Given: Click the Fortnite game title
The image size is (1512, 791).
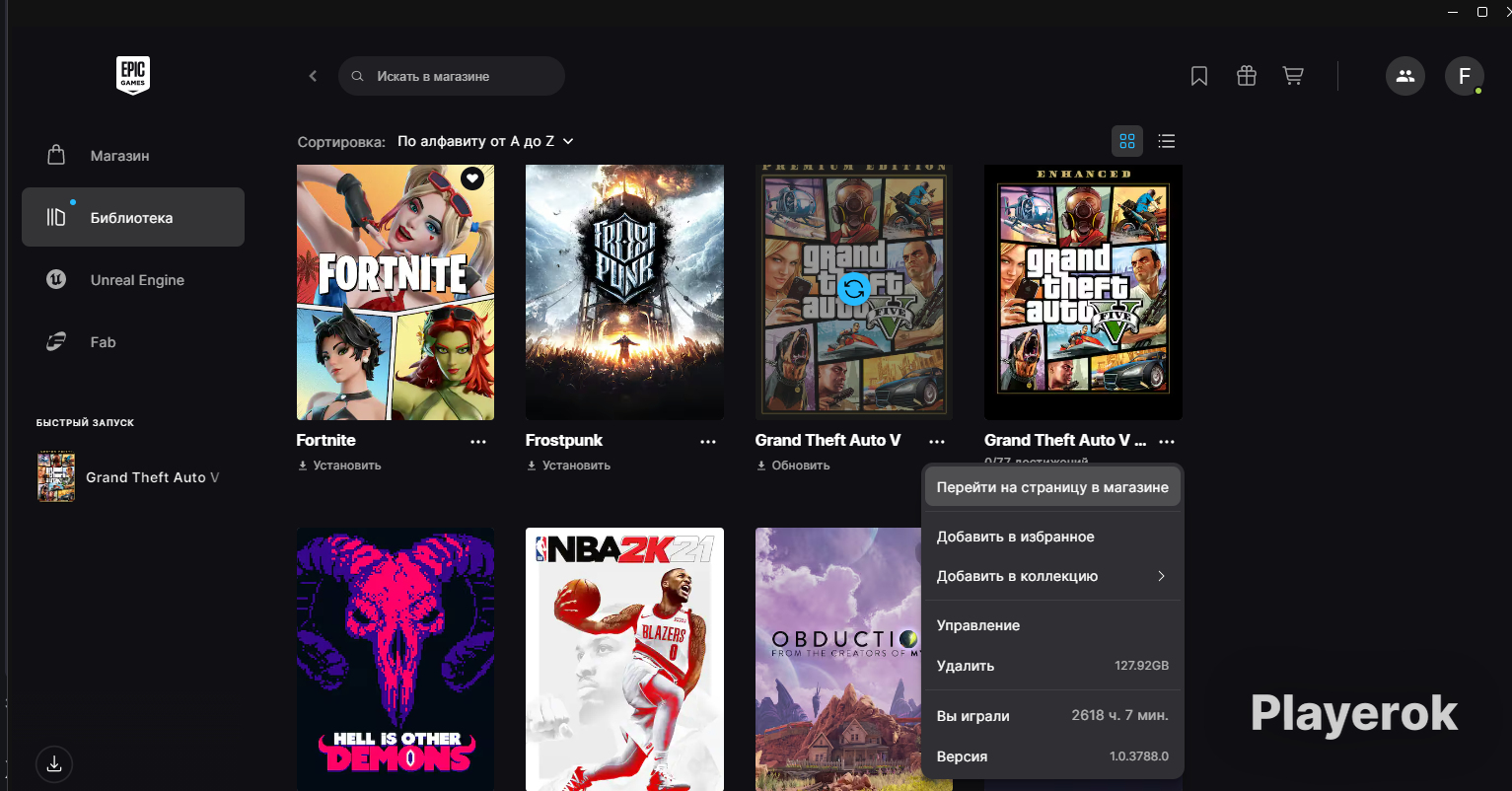Looking at the screenshot, I should pos(326,441).
